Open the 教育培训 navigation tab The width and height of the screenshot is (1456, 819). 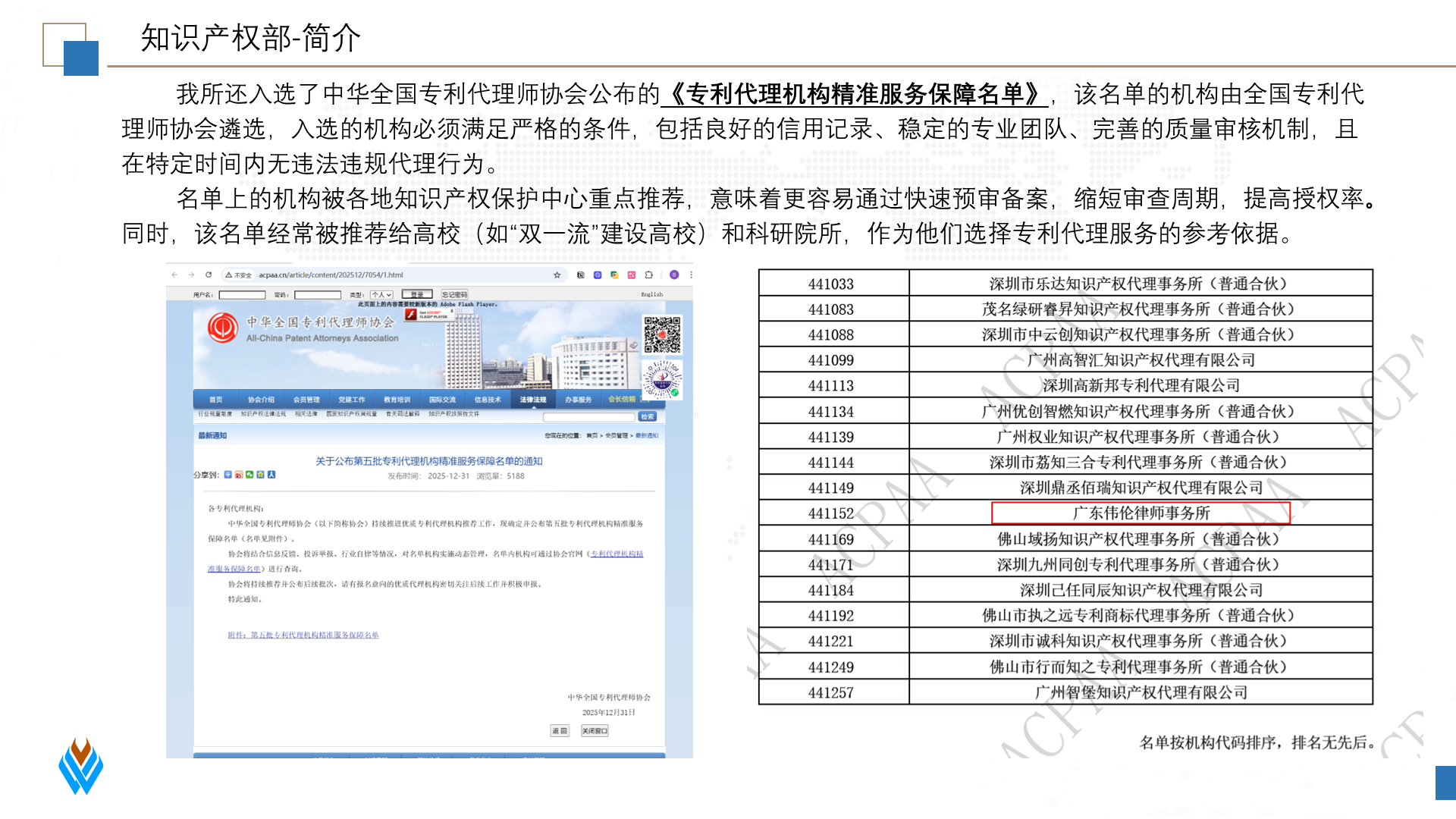[397, 400]
